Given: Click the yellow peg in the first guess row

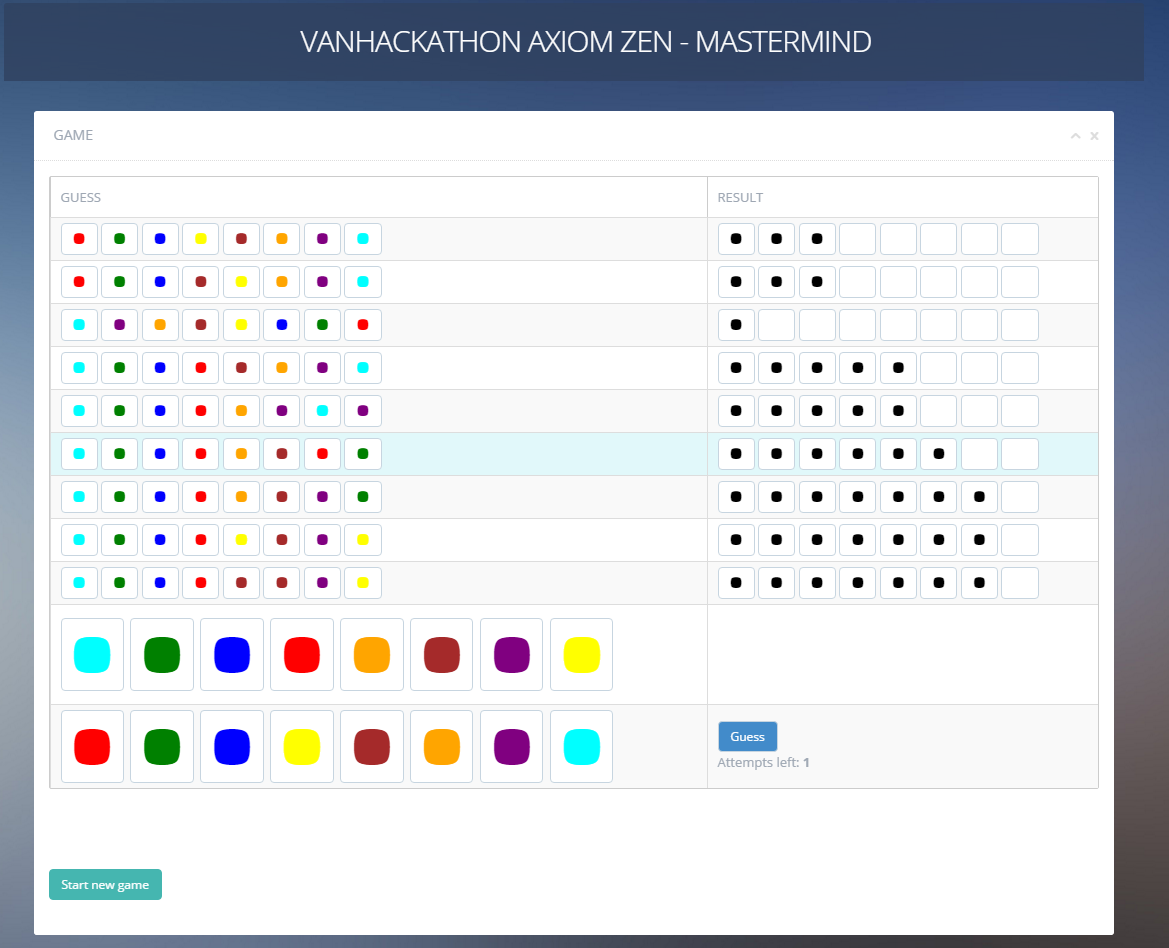Looking at the screenshot, I should coord(201,238).
